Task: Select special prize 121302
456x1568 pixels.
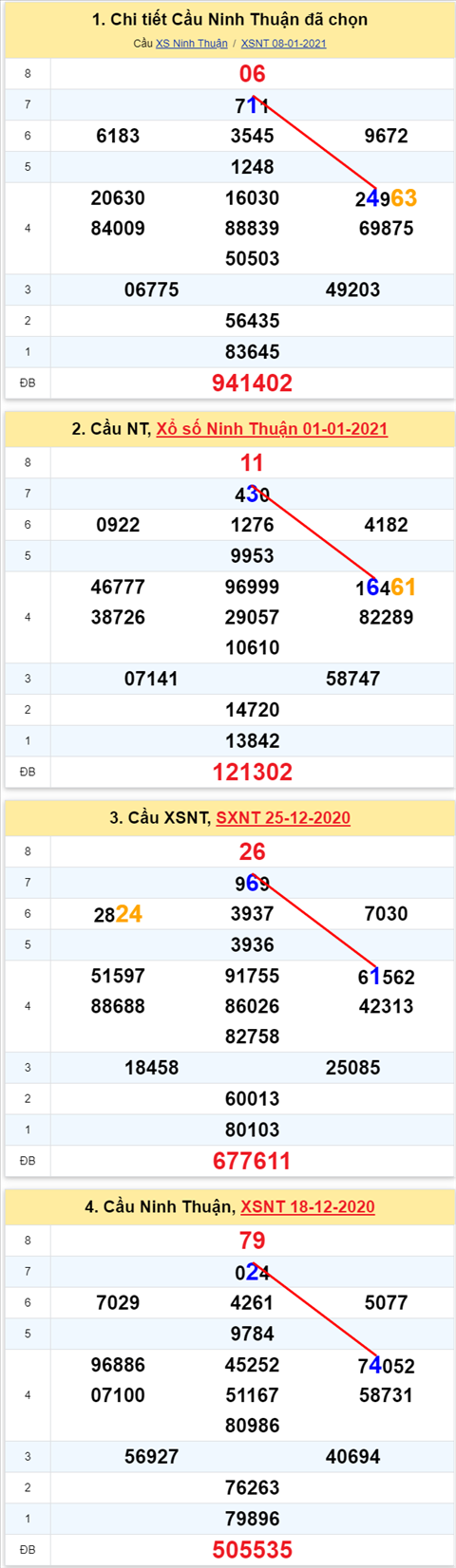Action: tap(253, 773)
